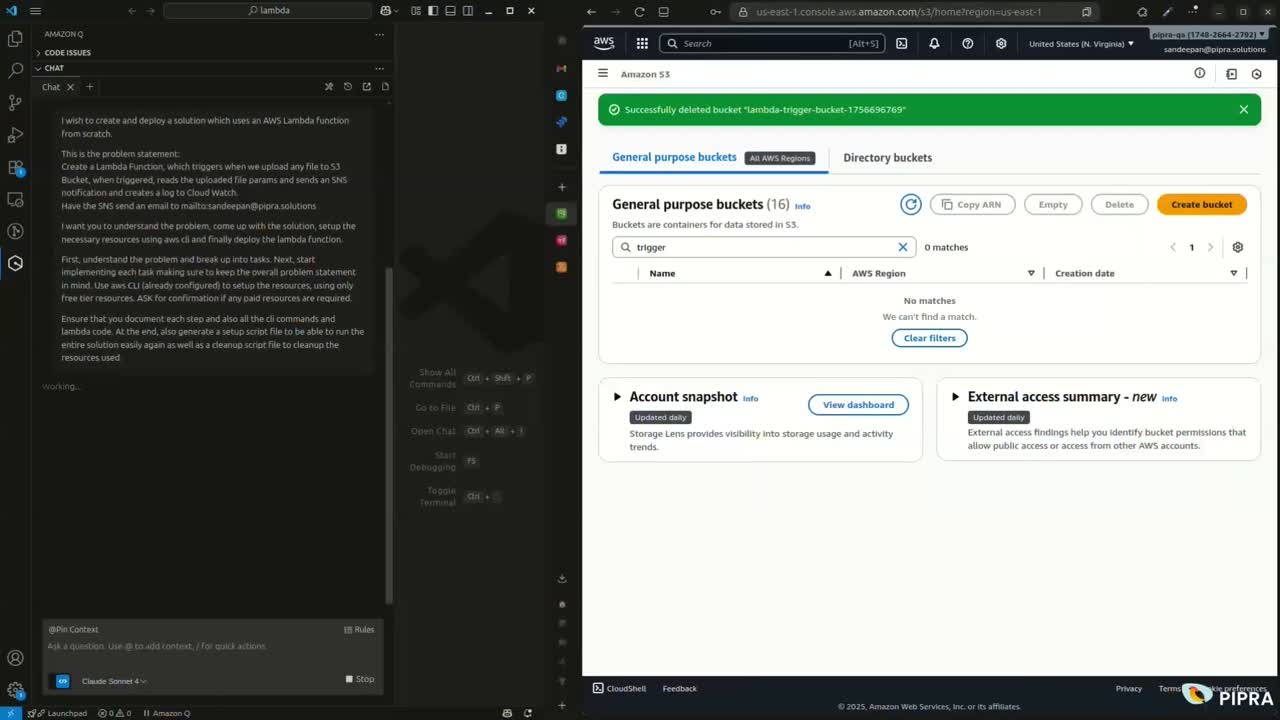Click the Rules button in chat input
1280x720 pixels.
(x=358, y=629)
